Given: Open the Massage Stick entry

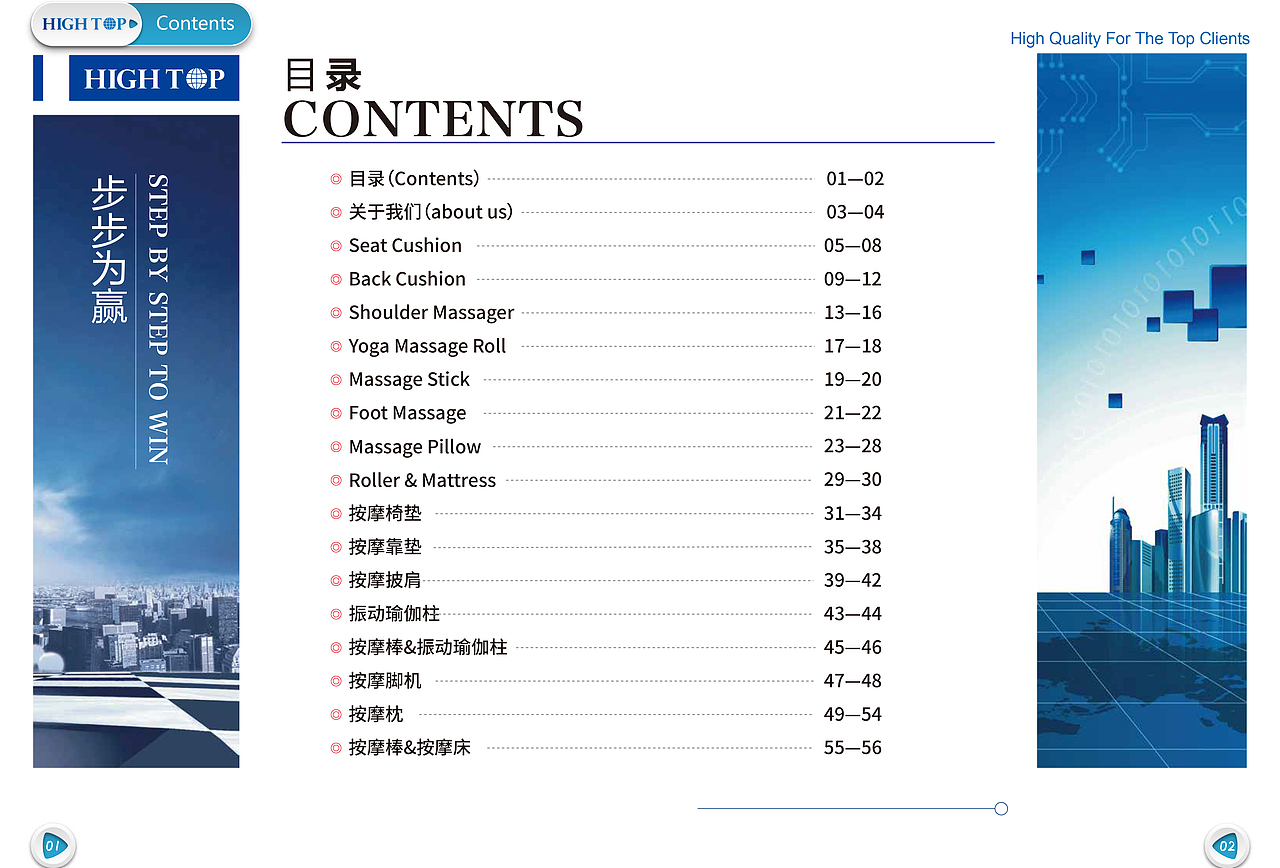Looking at the screenshot, I should coord(409,380).
